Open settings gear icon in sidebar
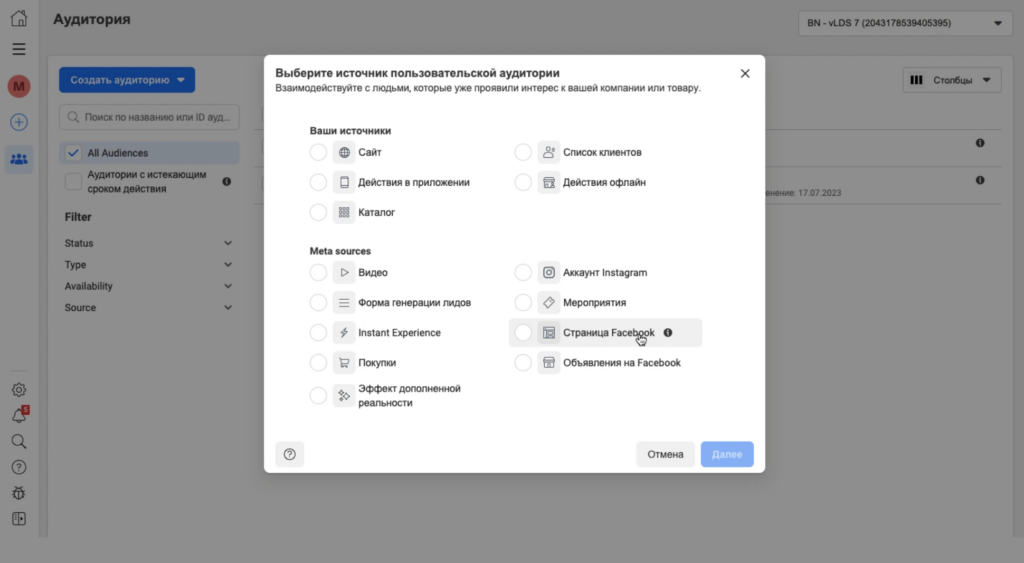This screenshot has height=563, width=1024. pos(19,389)
